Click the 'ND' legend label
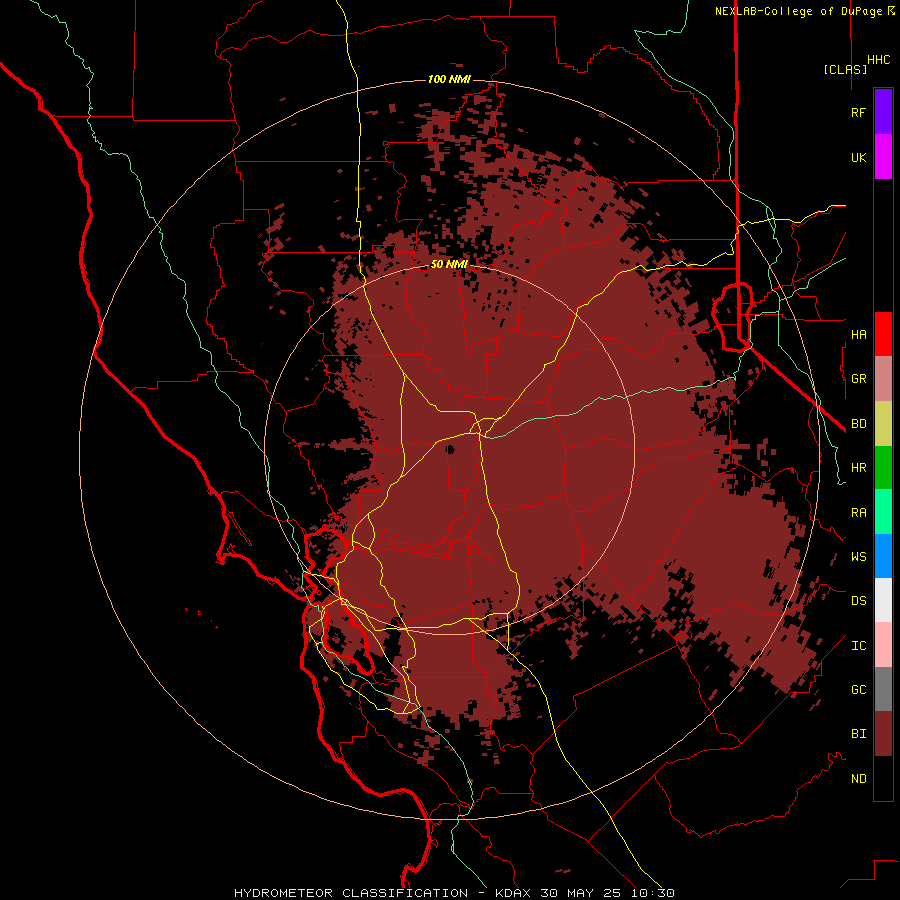The height and width of the screenshot is (900, 900). tap(859, 779)
